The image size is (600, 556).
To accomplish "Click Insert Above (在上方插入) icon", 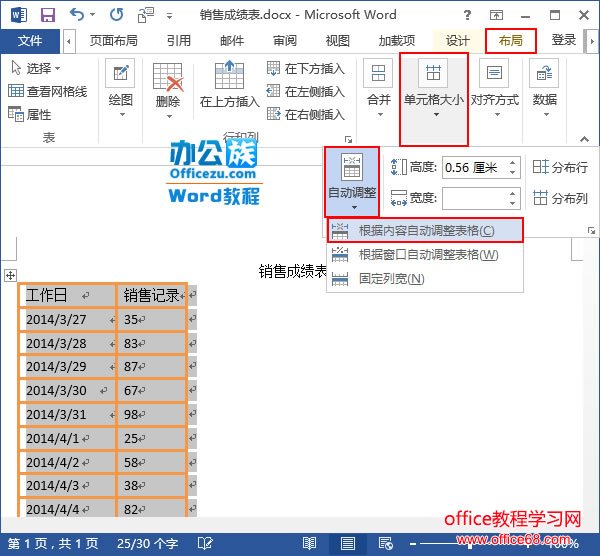I will [x=229, y=75].
